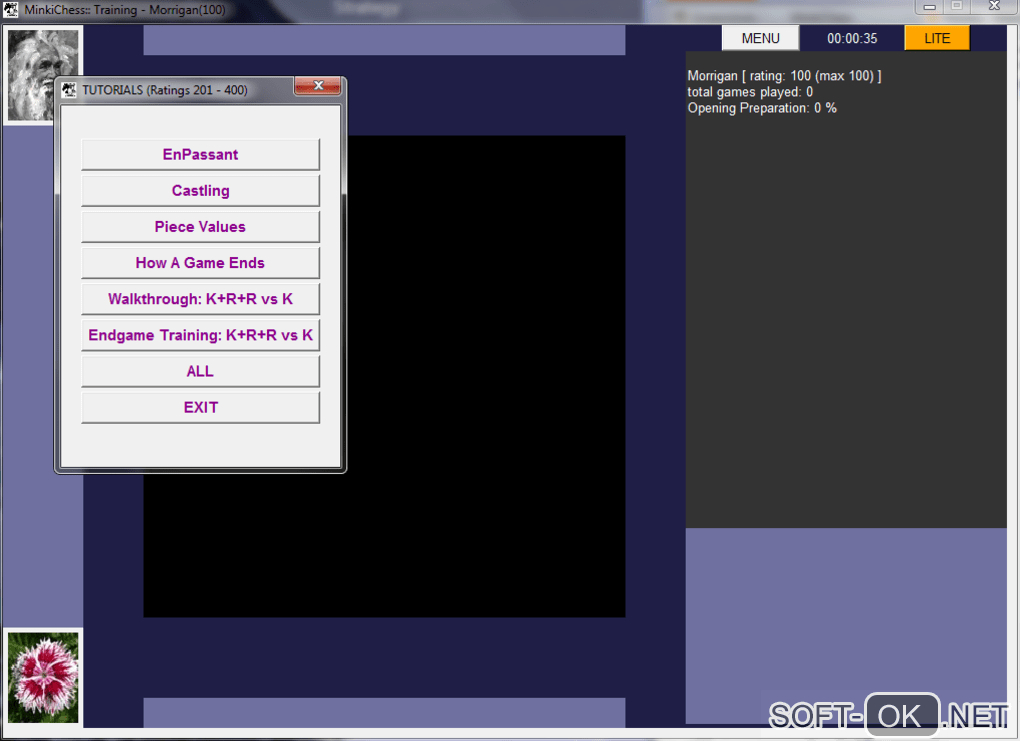
Task: Select the Piece Values tutorial
Action: [x=200, y=226]
